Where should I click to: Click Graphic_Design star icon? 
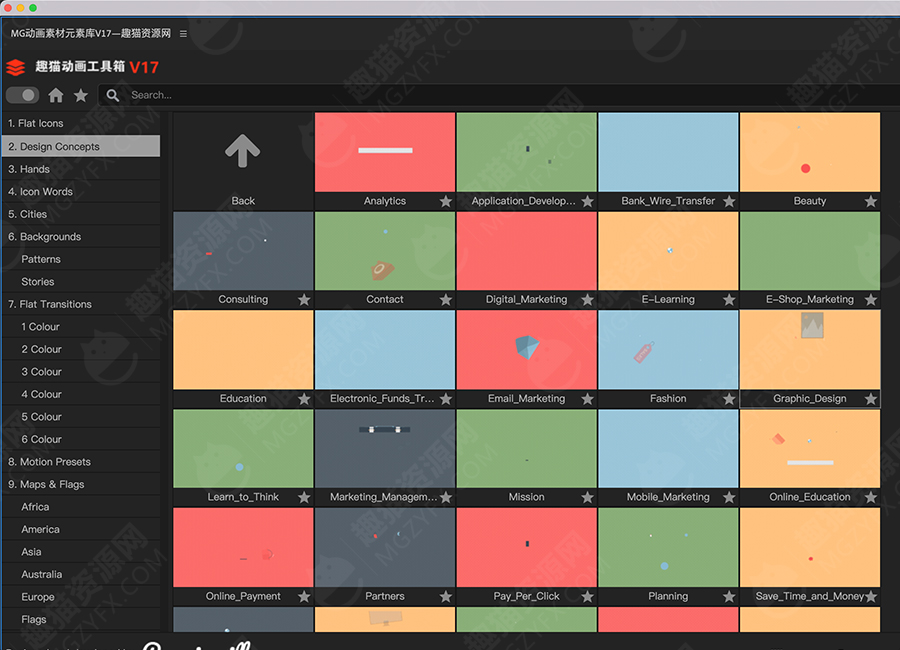[x=871, y=398]
